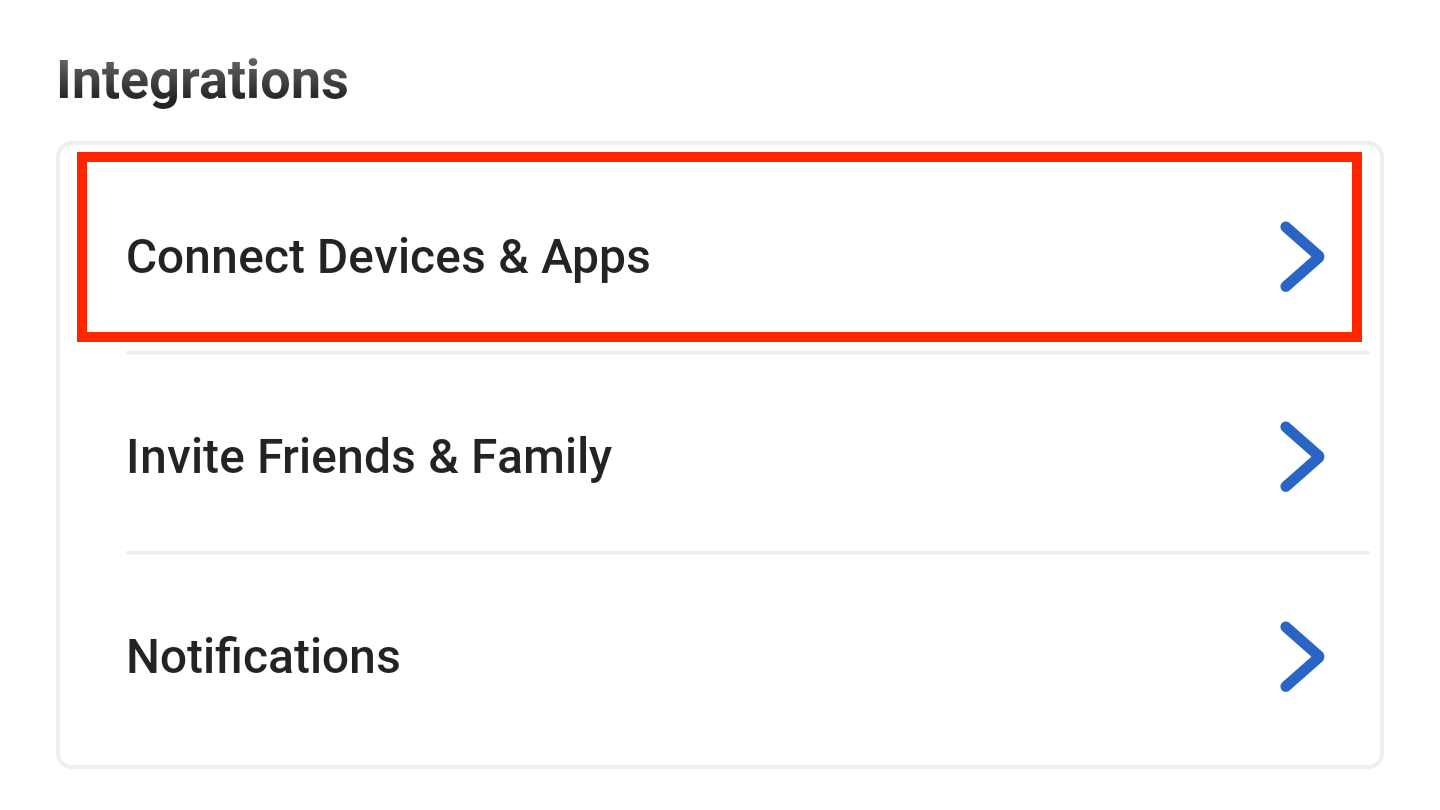This screenshot has height=810, width=1440.
Task: Go to Notifications settings
Action: [263, 657]
